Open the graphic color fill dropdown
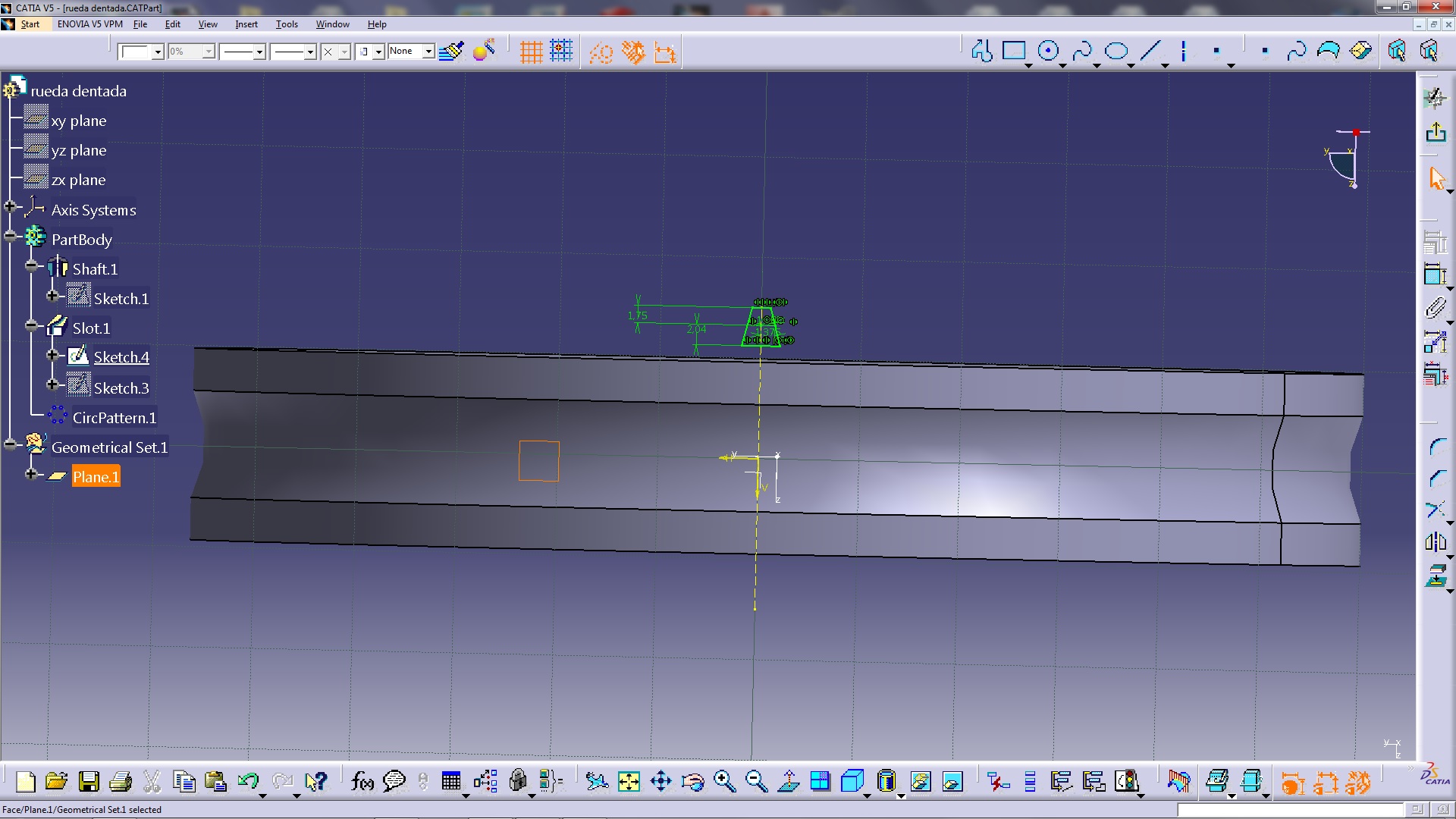Screen dimensions: 1456x819 (158, 52)
